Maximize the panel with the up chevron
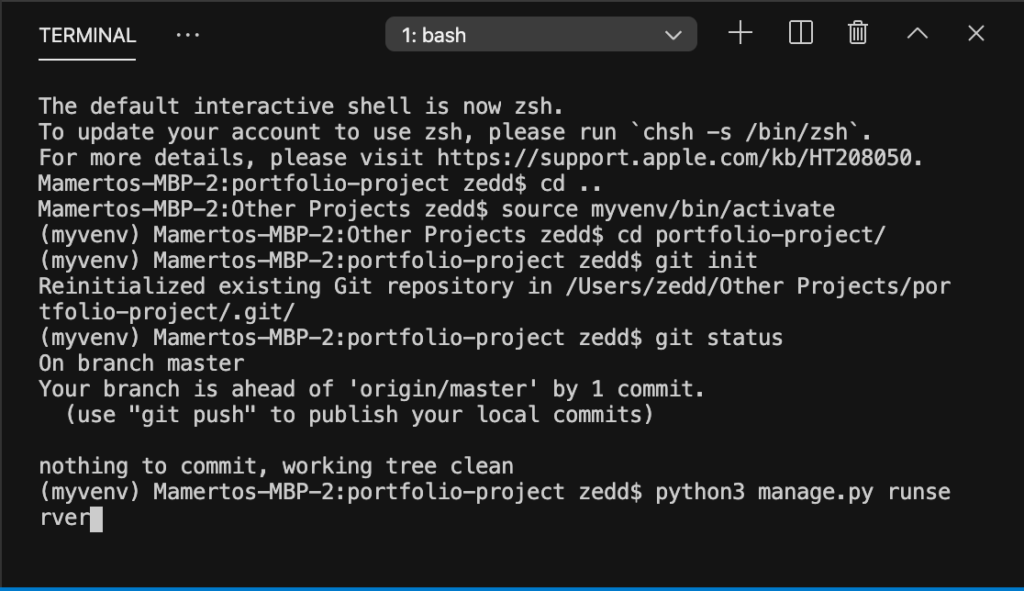The height and width of the screenshot is (591, 1024). (918, 33)
